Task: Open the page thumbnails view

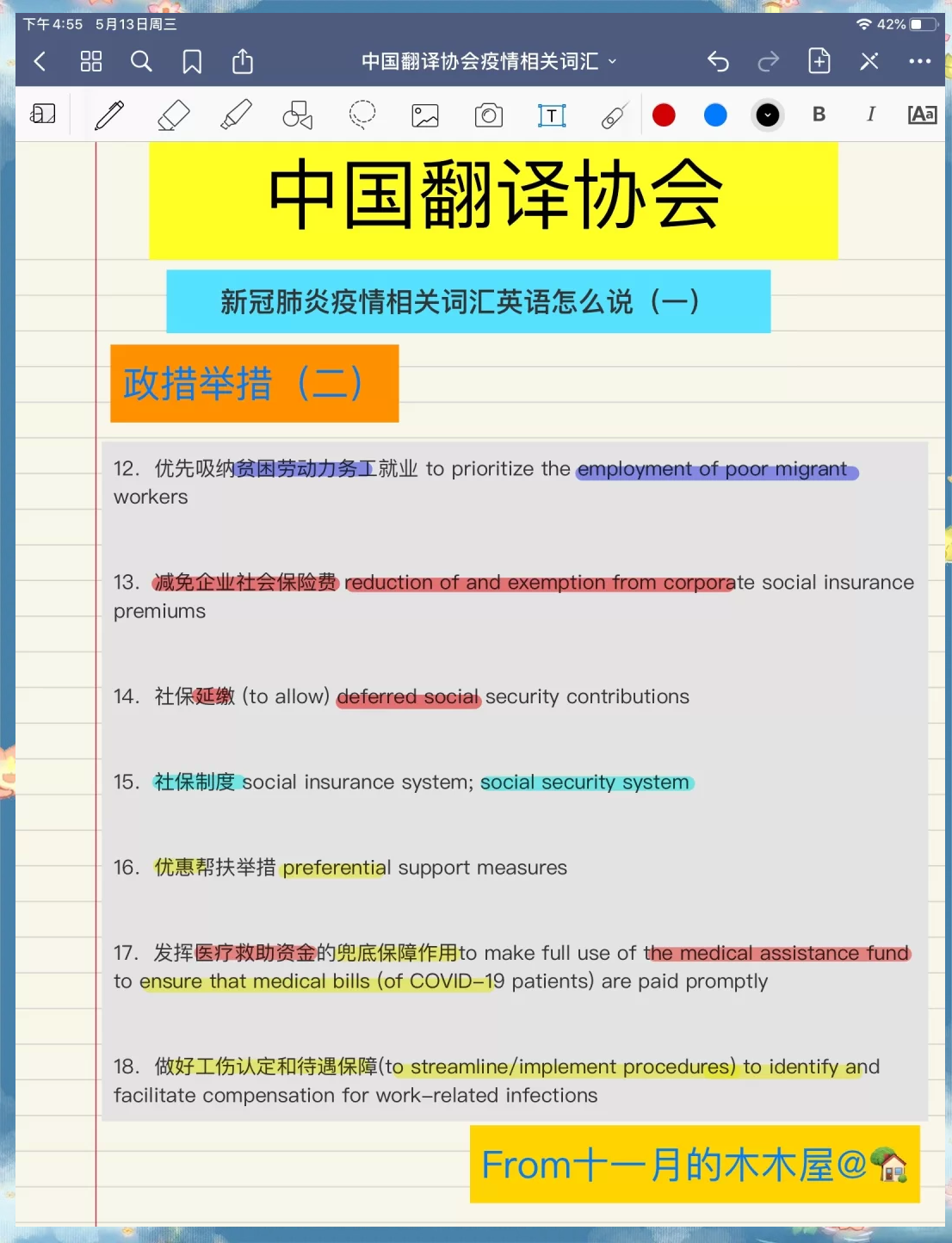Action: [x=90, y=61]
